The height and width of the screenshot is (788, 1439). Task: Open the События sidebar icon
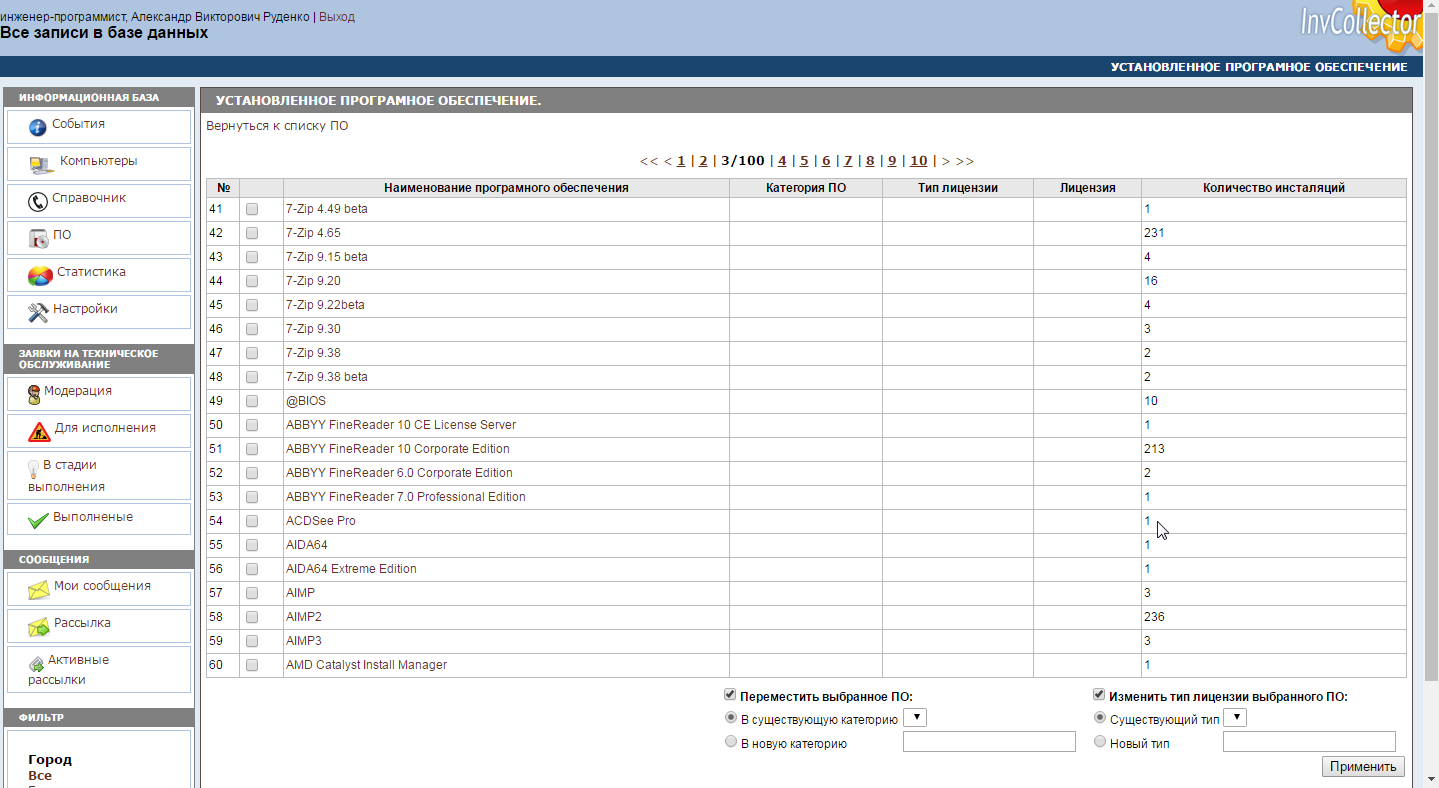tap(38, 127)
